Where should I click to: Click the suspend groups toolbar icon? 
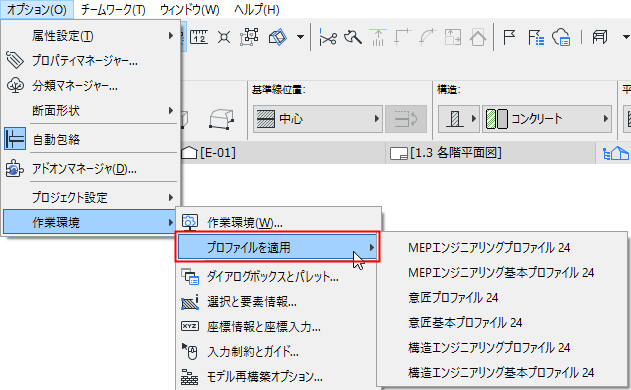tap(250, 37)
